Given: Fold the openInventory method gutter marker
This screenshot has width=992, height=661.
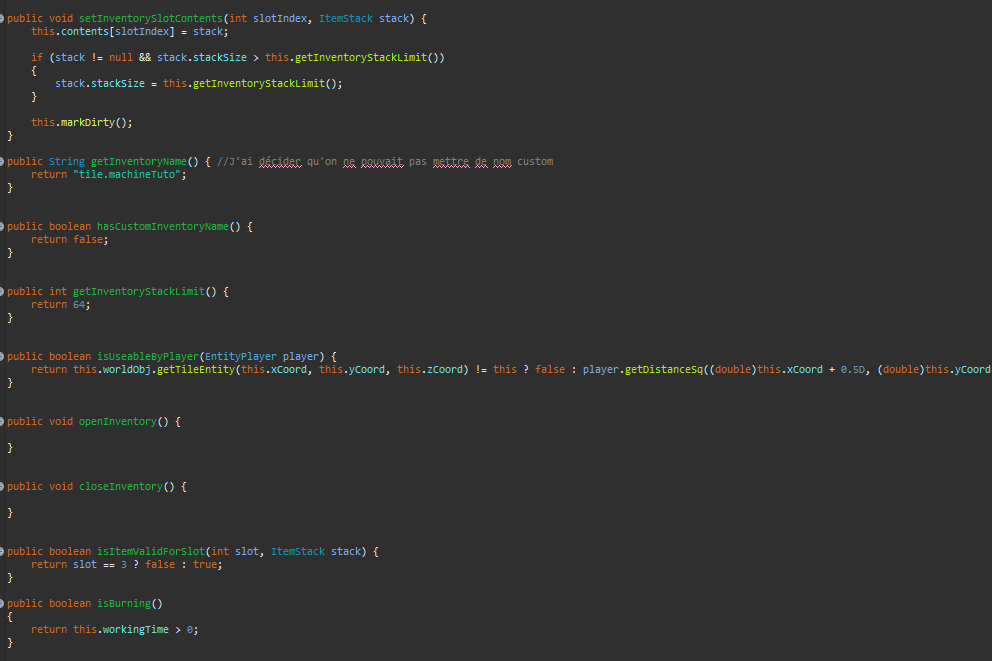Looking at the screenshot, I should [x=2, y=421].
